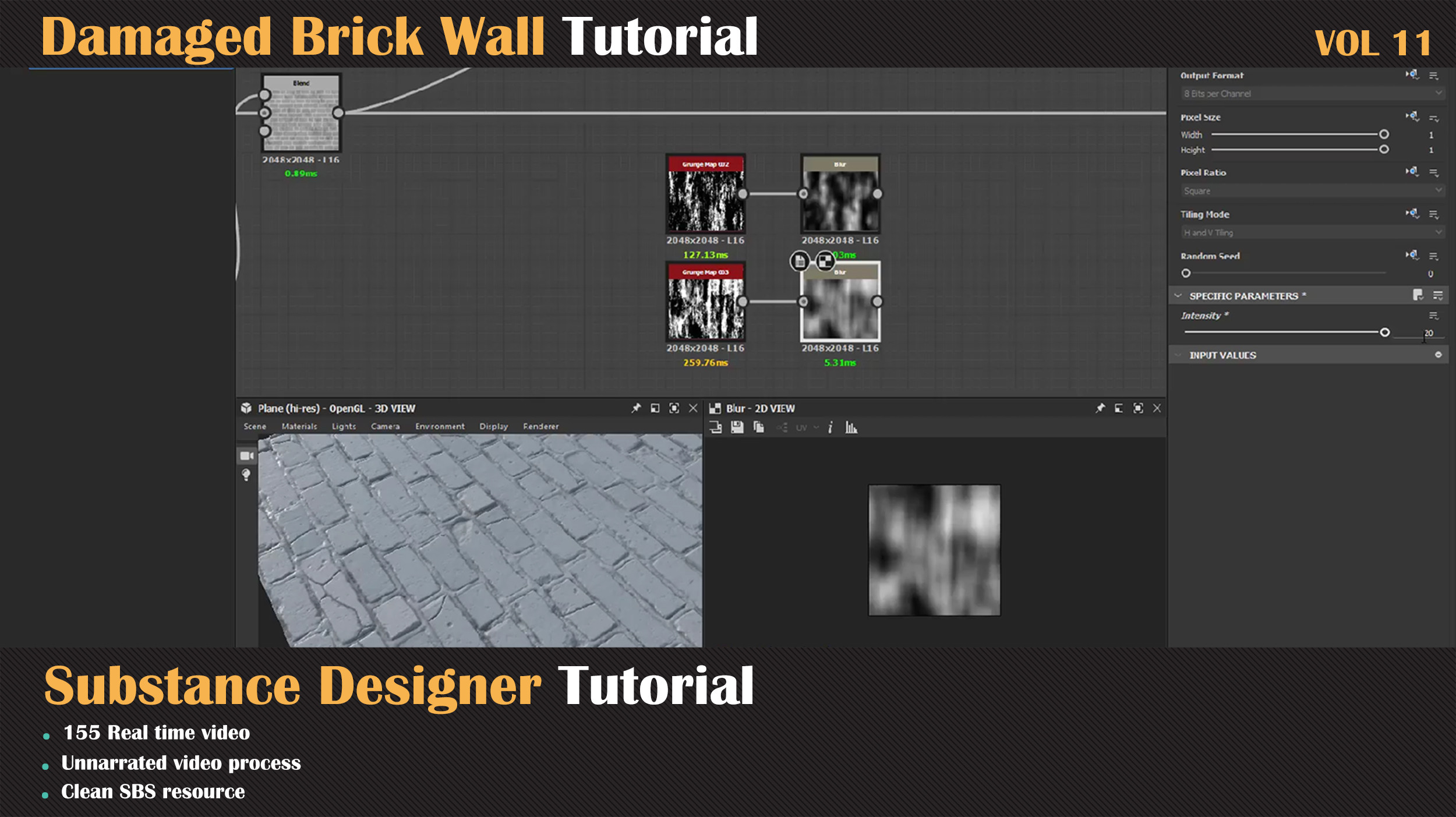Click the document icon above the Blur node

click(x=800, y=261)
